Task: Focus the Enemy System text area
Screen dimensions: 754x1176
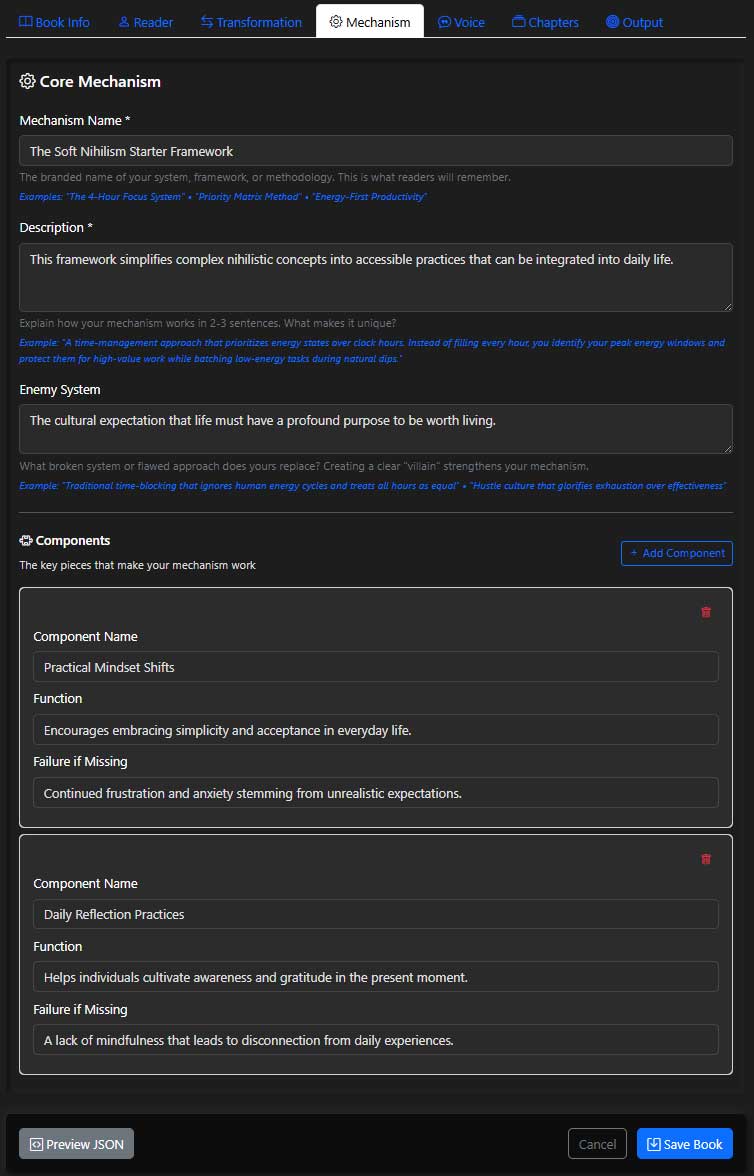Action: 376,429
